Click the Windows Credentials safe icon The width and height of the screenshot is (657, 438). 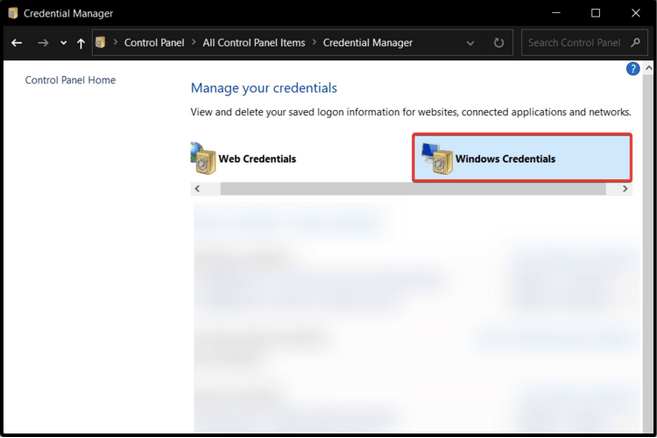pyautogui.click(x=437, y=159)
